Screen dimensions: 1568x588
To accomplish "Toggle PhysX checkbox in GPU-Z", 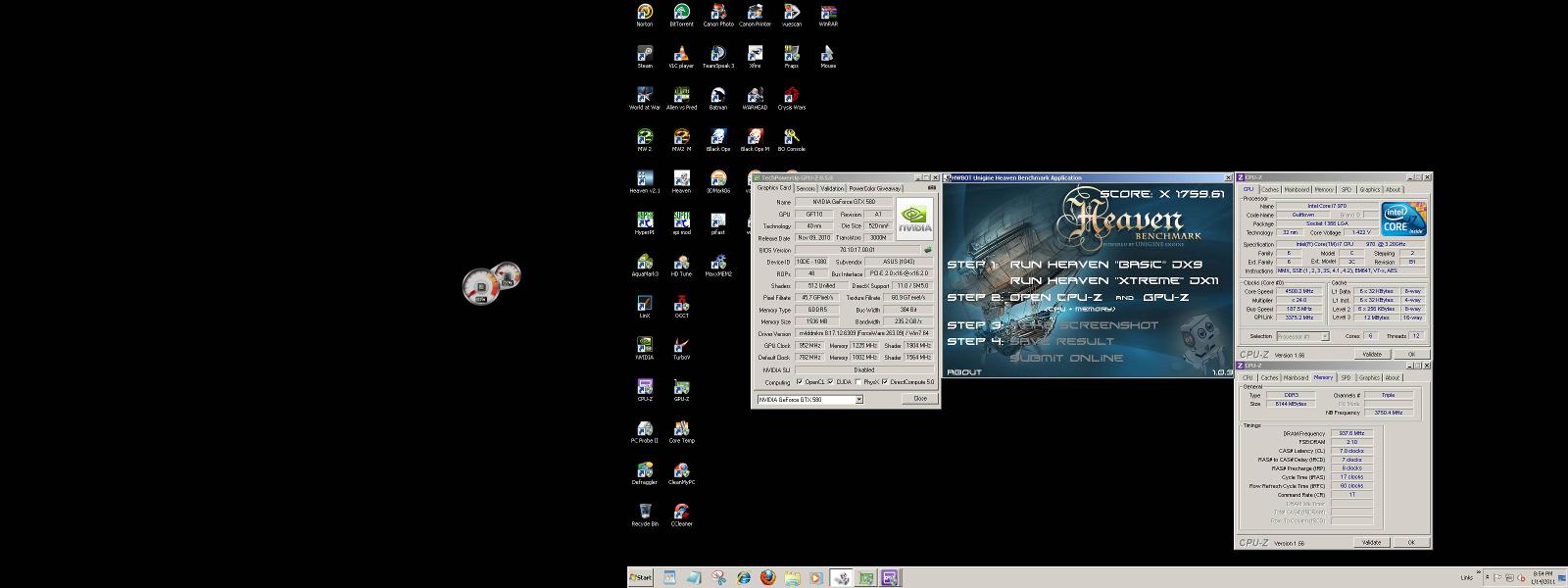I will click(859, 382).
